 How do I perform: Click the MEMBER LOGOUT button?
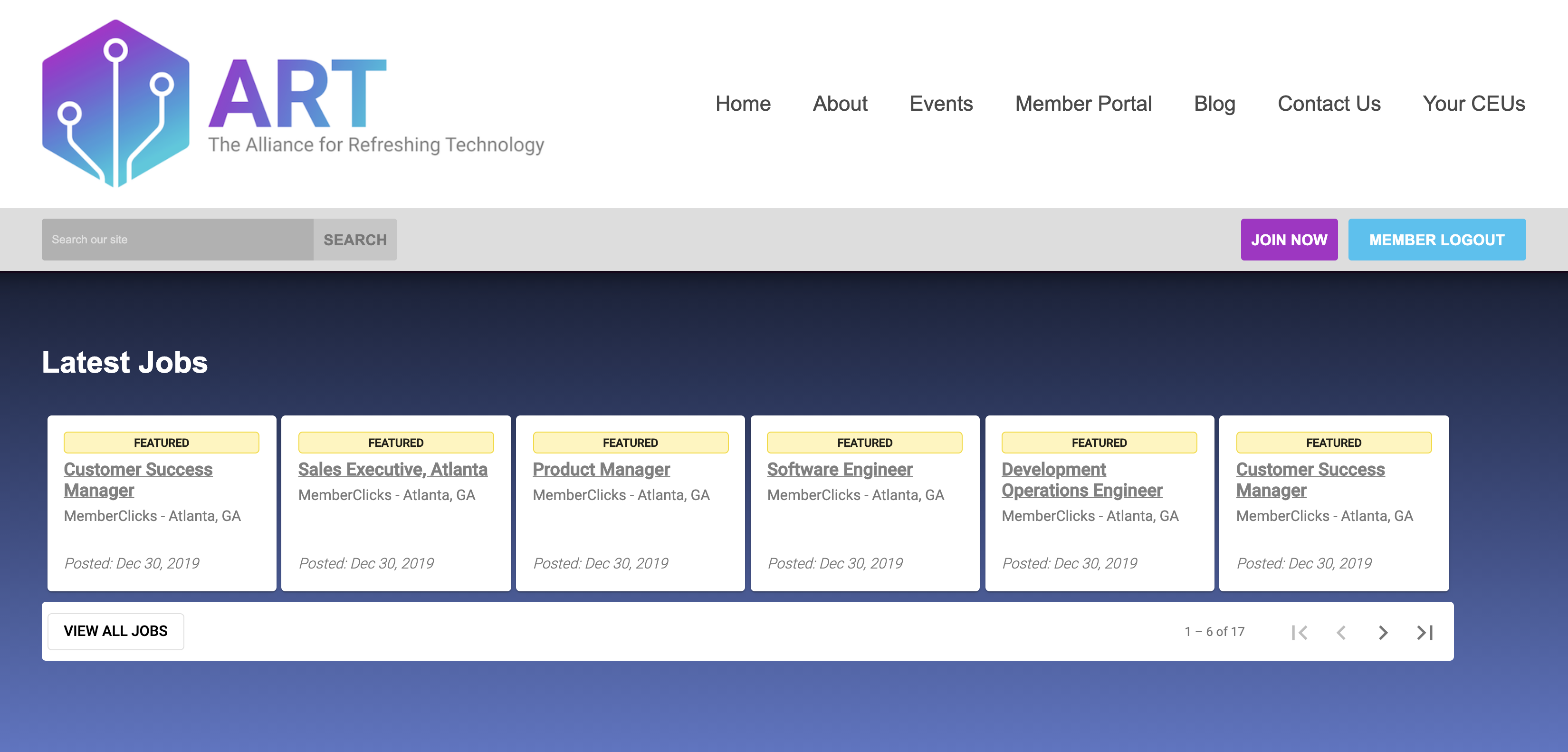(1436, 239)
